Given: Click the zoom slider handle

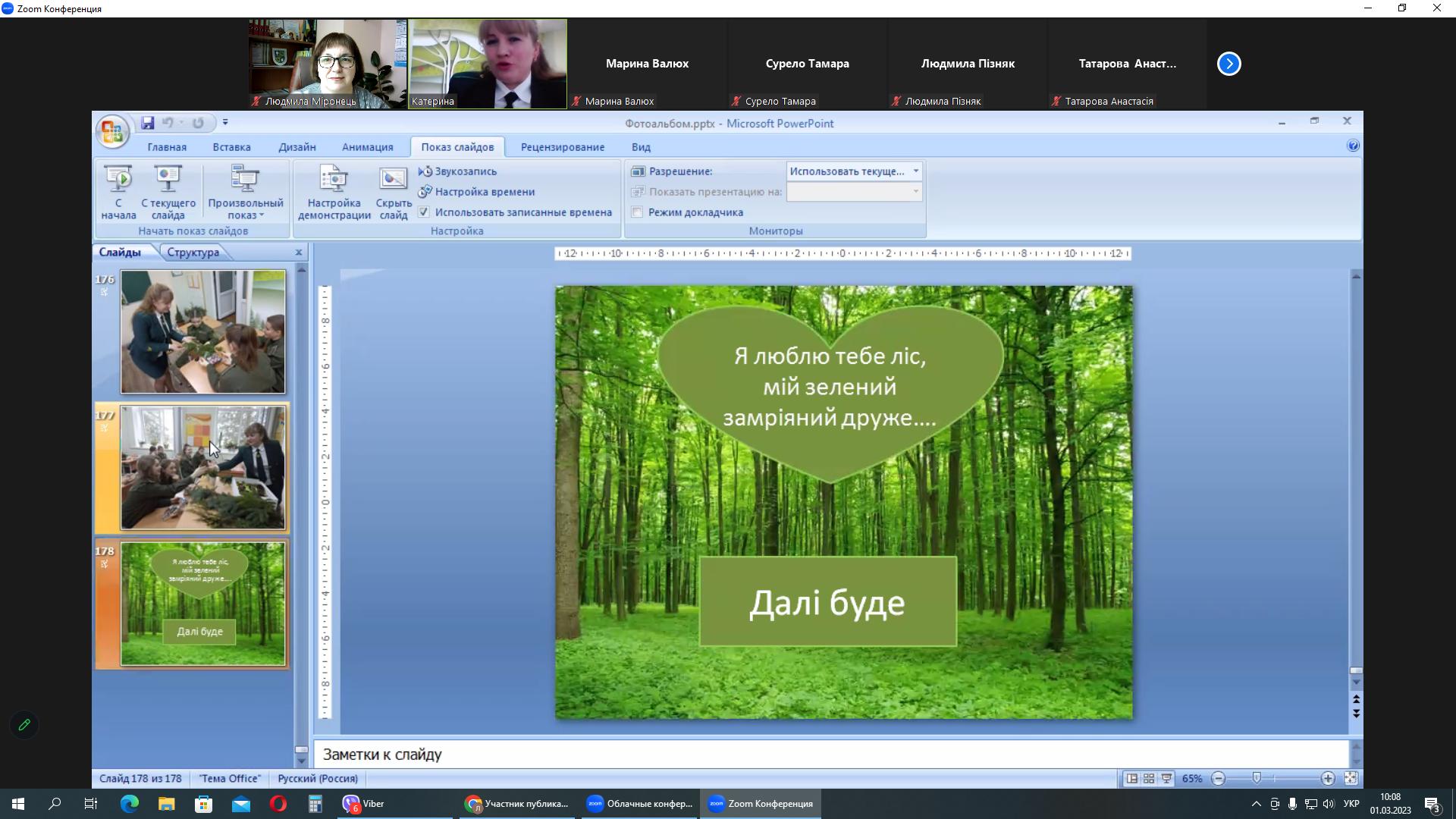Looking at the screenshot, I should tap(1257, 779).
